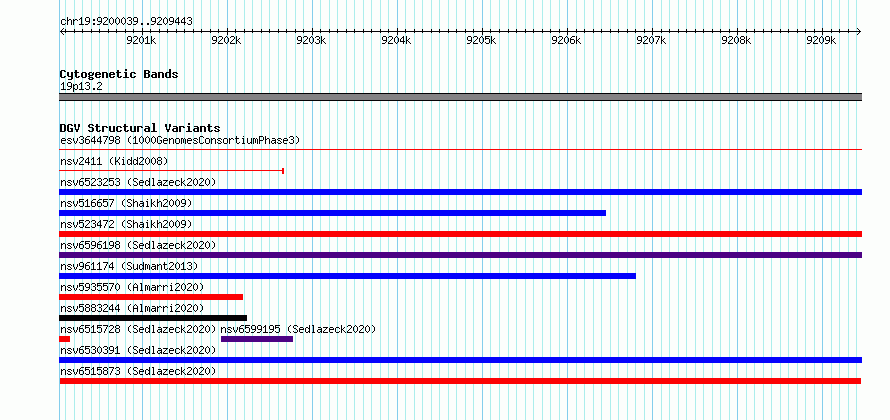This screenshot has height=420, width=890.
Task: Click the DGV Structural Variants track title
Action: click(140, 128)
